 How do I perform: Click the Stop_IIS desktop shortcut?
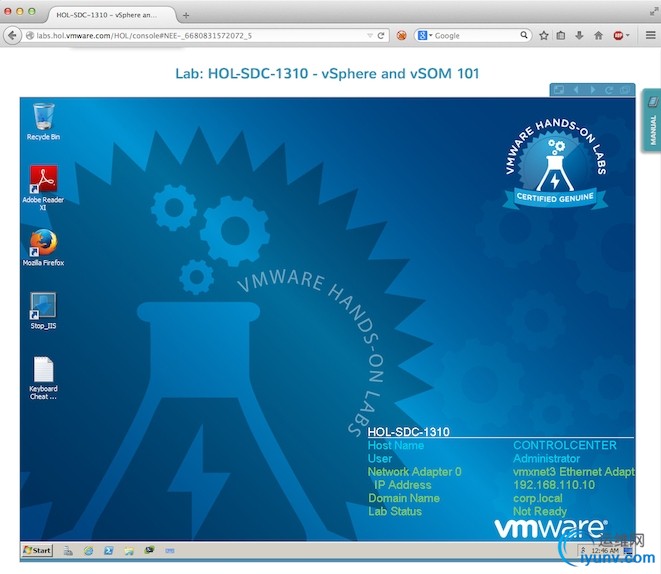[x=43, y=311]
